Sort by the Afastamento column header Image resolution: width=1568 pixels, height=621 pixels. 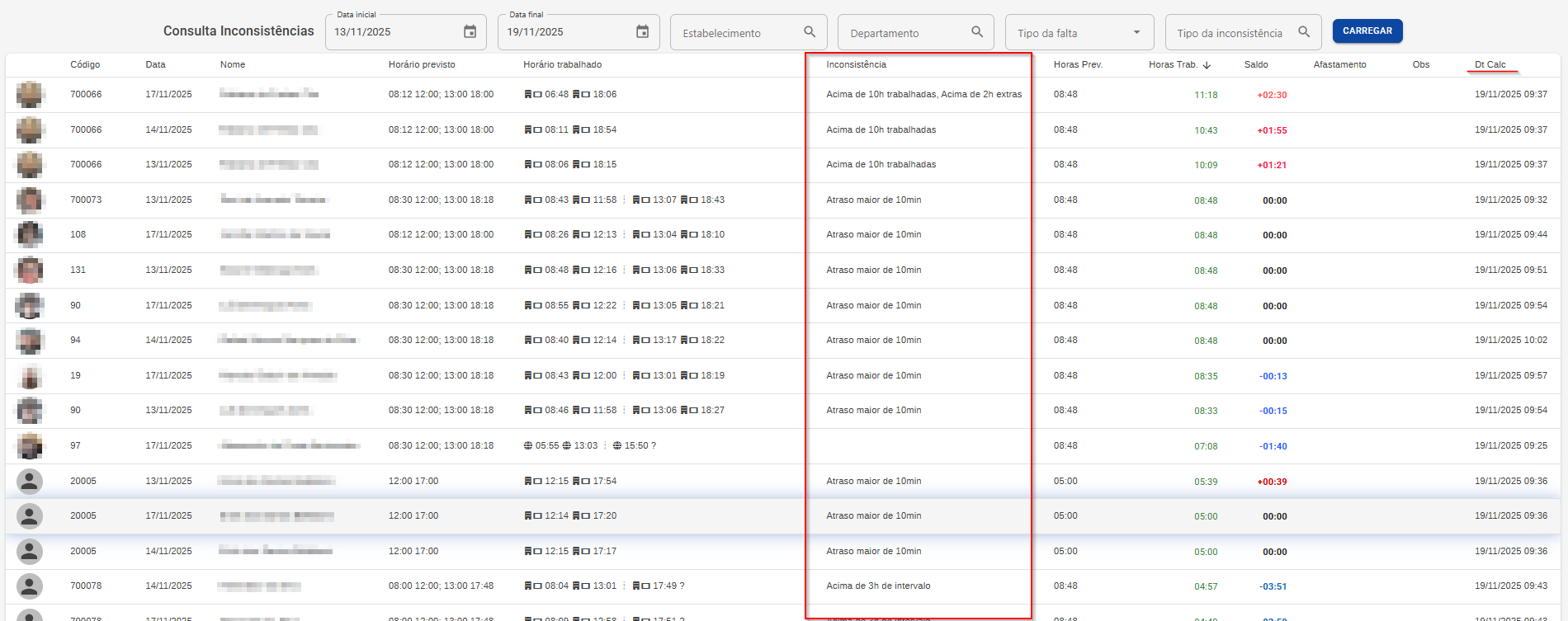(x=1339, y=64)
